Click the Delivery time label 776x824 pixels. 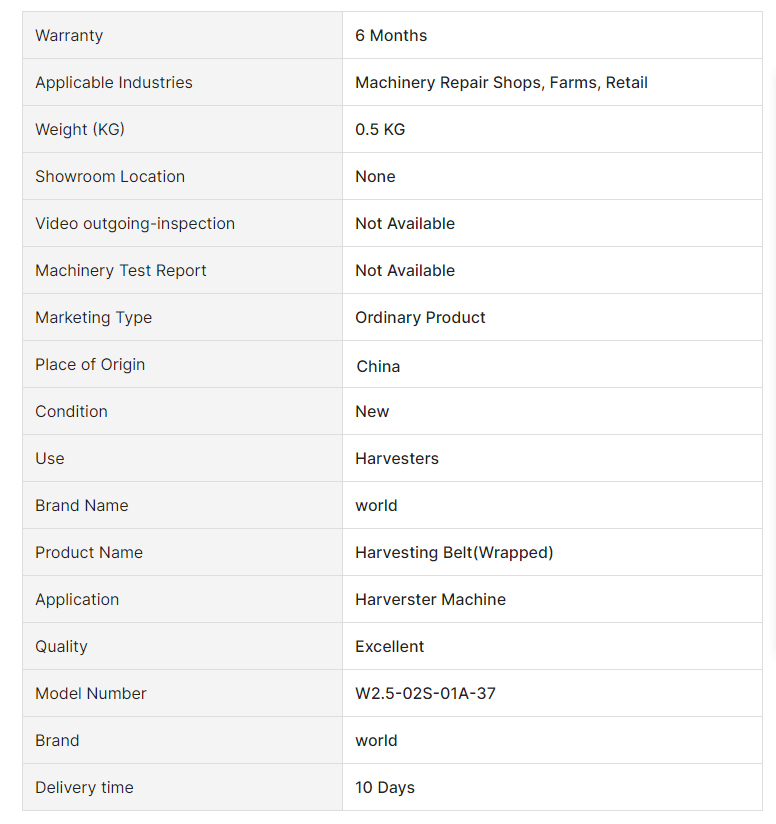(x=84, y=787)
